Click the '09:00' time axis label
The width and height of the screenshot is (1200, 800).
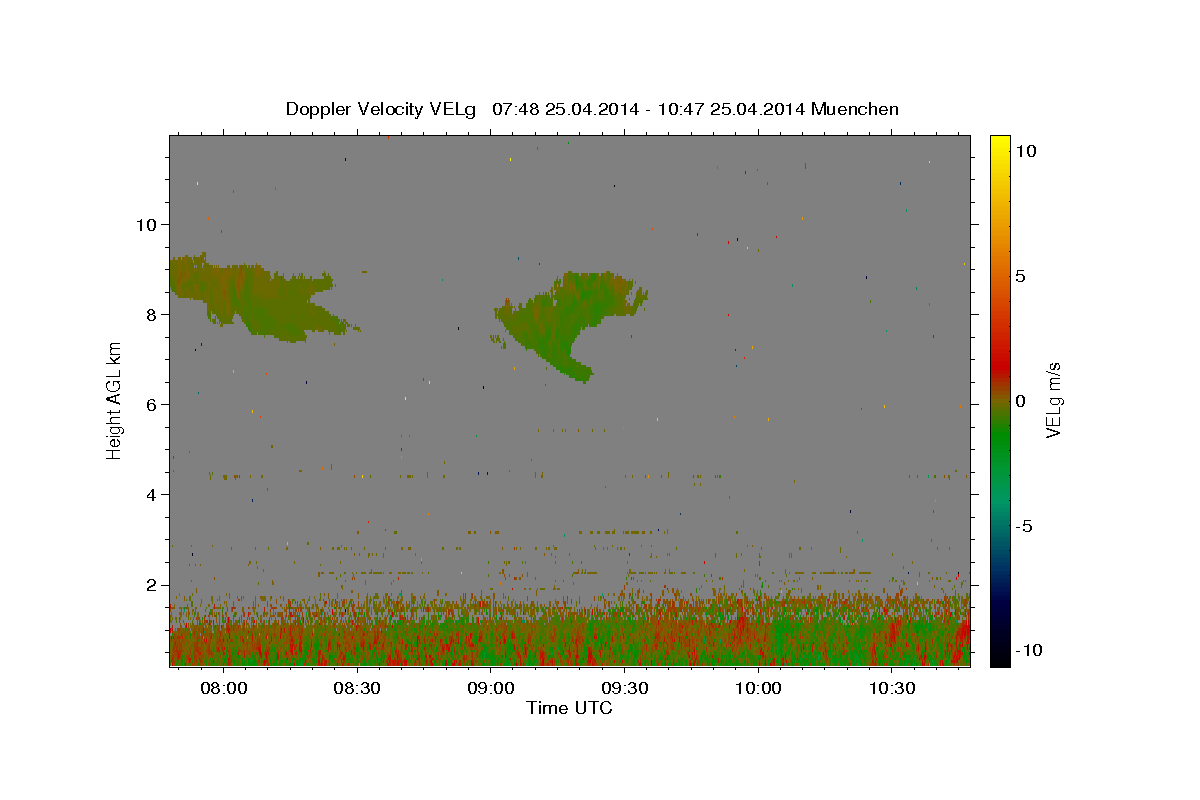(491, 689)
